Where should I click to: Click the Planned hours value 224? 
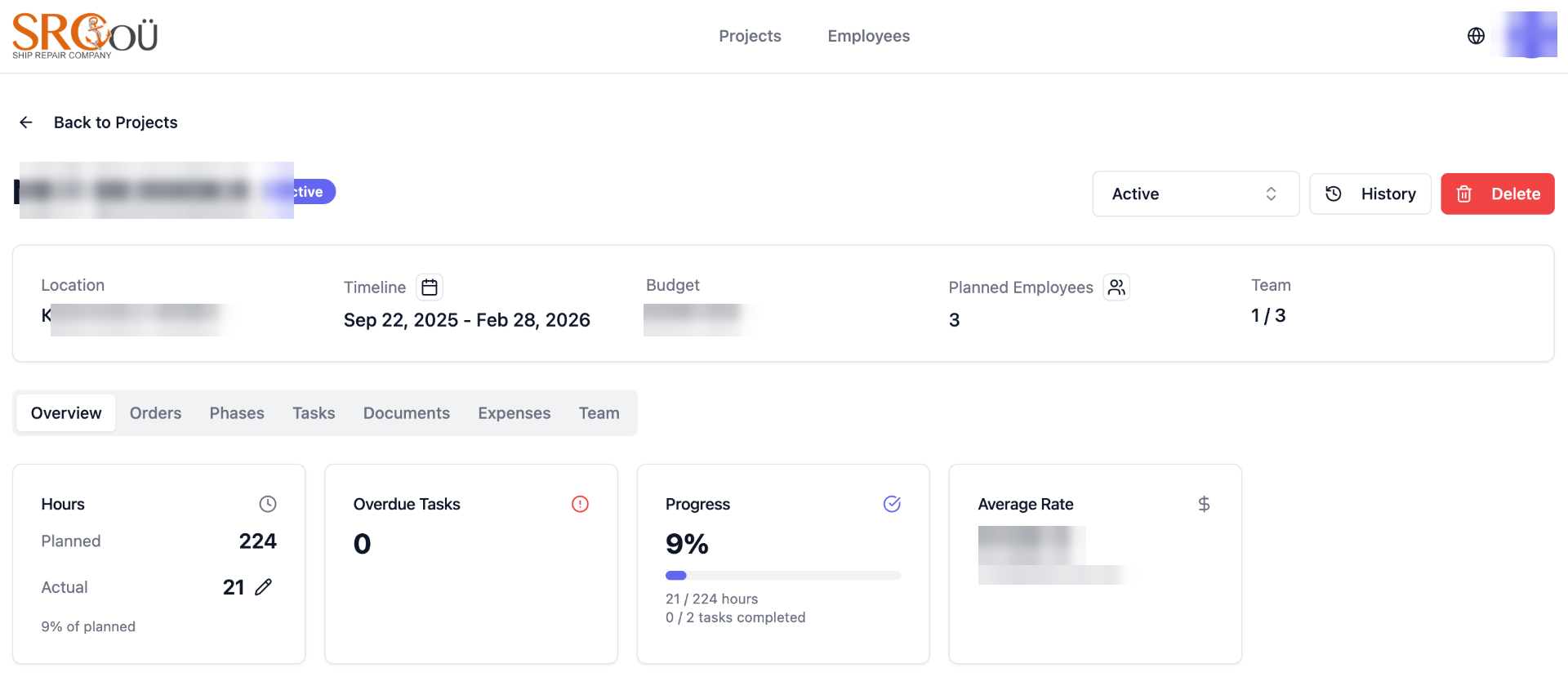click(258, 541)
